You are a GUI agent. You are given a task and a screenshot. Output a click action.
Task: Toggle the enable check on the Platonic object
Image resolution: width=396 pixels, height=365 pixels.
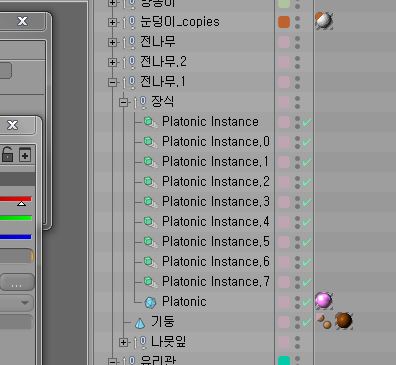tap(307, 302)
